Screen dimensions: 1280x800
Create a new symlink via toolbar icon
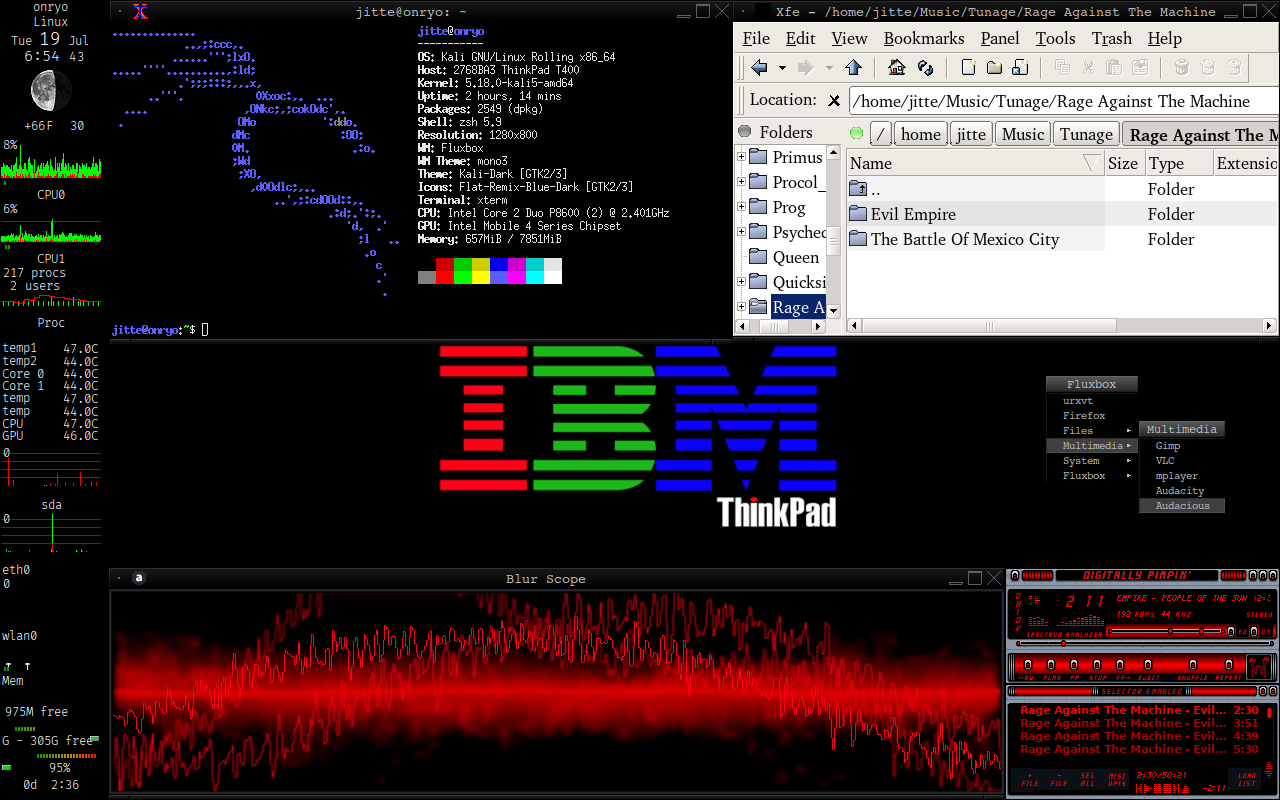click(x=1020, y=67)
